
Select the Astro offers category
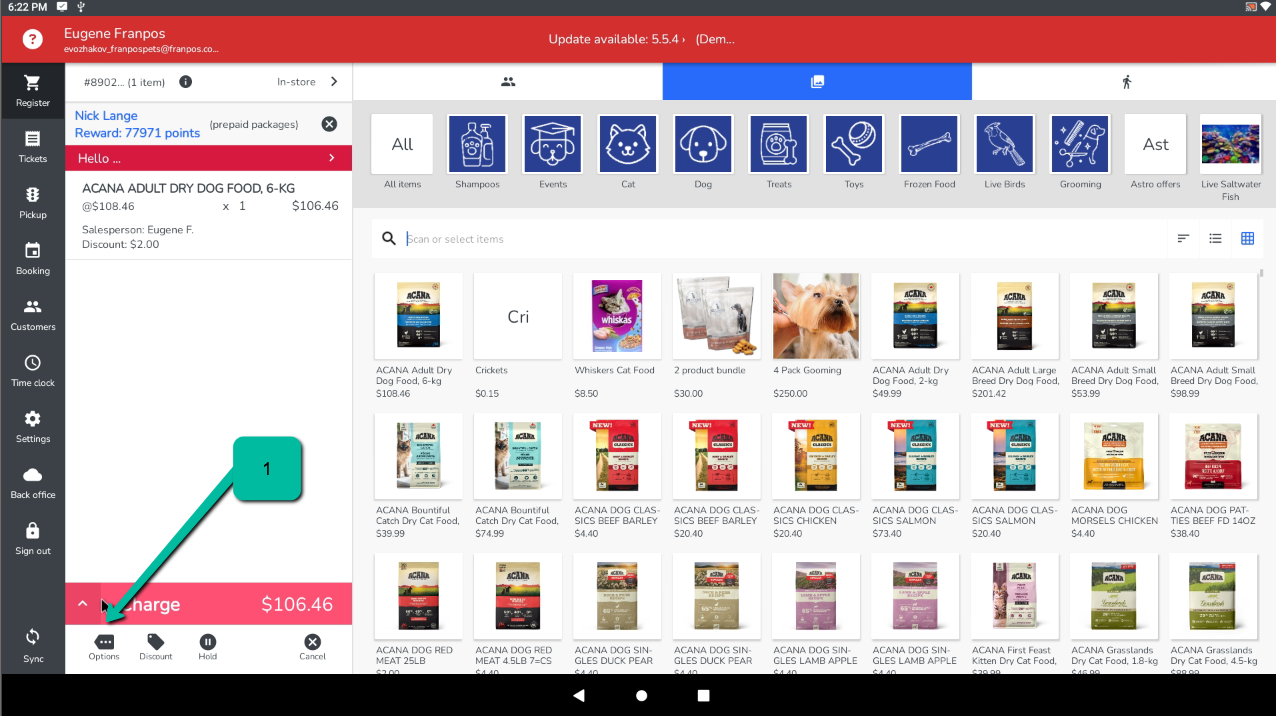pos(1156,152)
